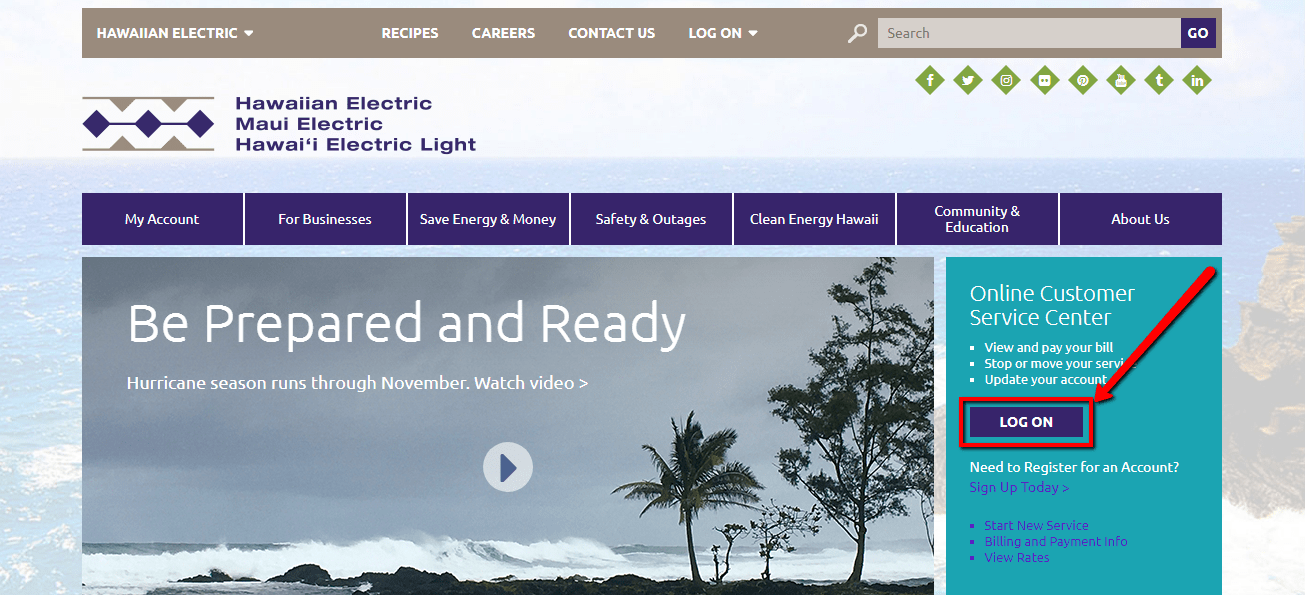Open the LinkedIn social icon
The height and width of the screenshot is (595, 1305).
click(x=1196, y=80)
